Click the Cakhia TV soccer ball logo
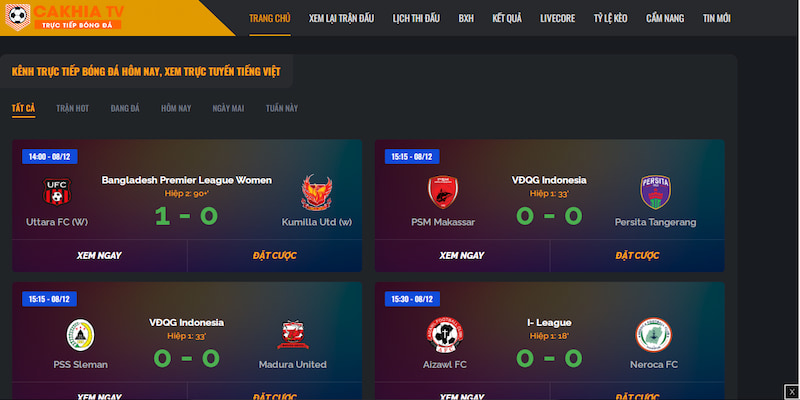This screenshot has width=800, height=400. click(18, 17)
